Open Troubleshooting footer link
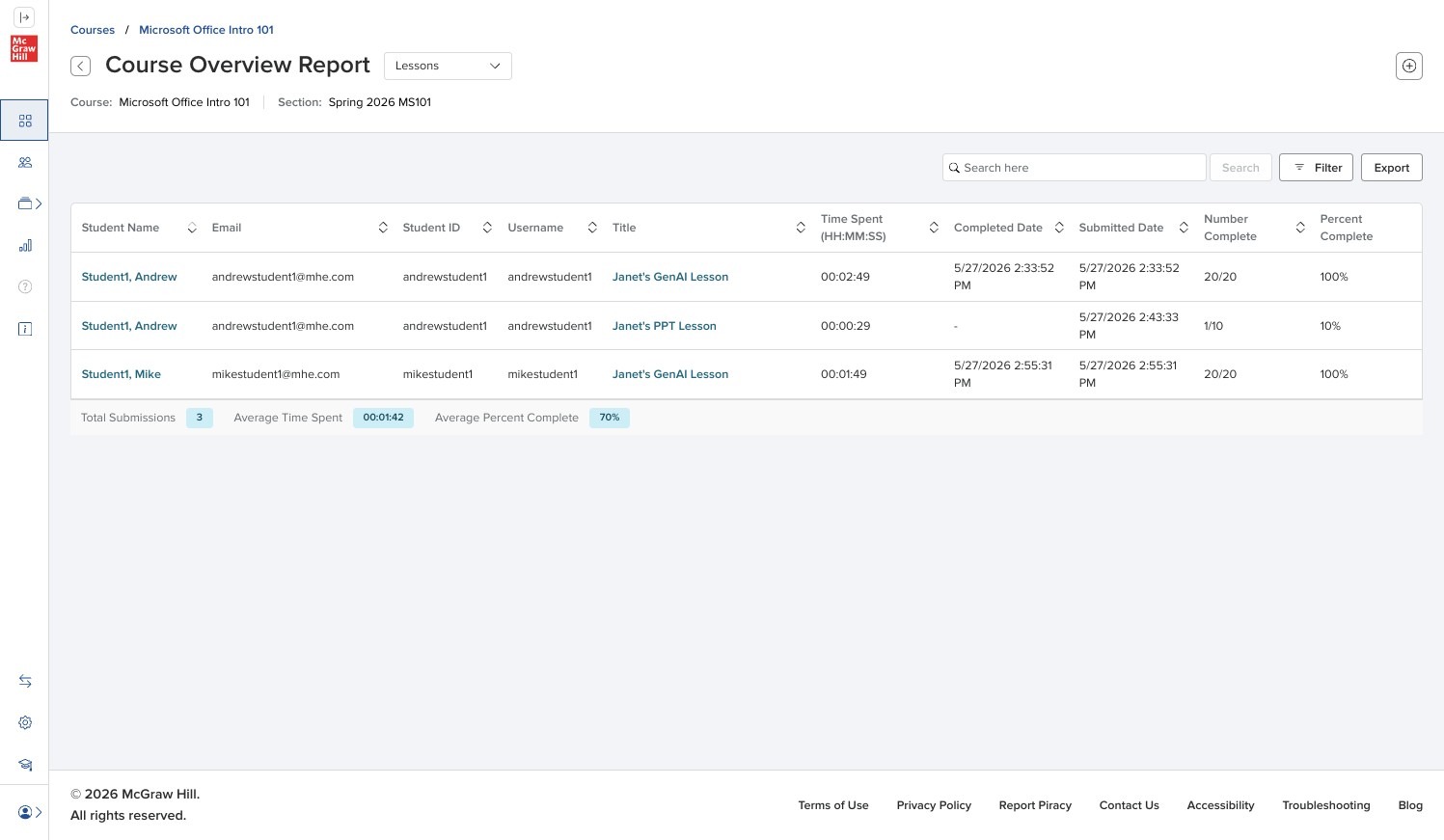This screenshot has height=840, width=1444. (x=1326, y=805)
